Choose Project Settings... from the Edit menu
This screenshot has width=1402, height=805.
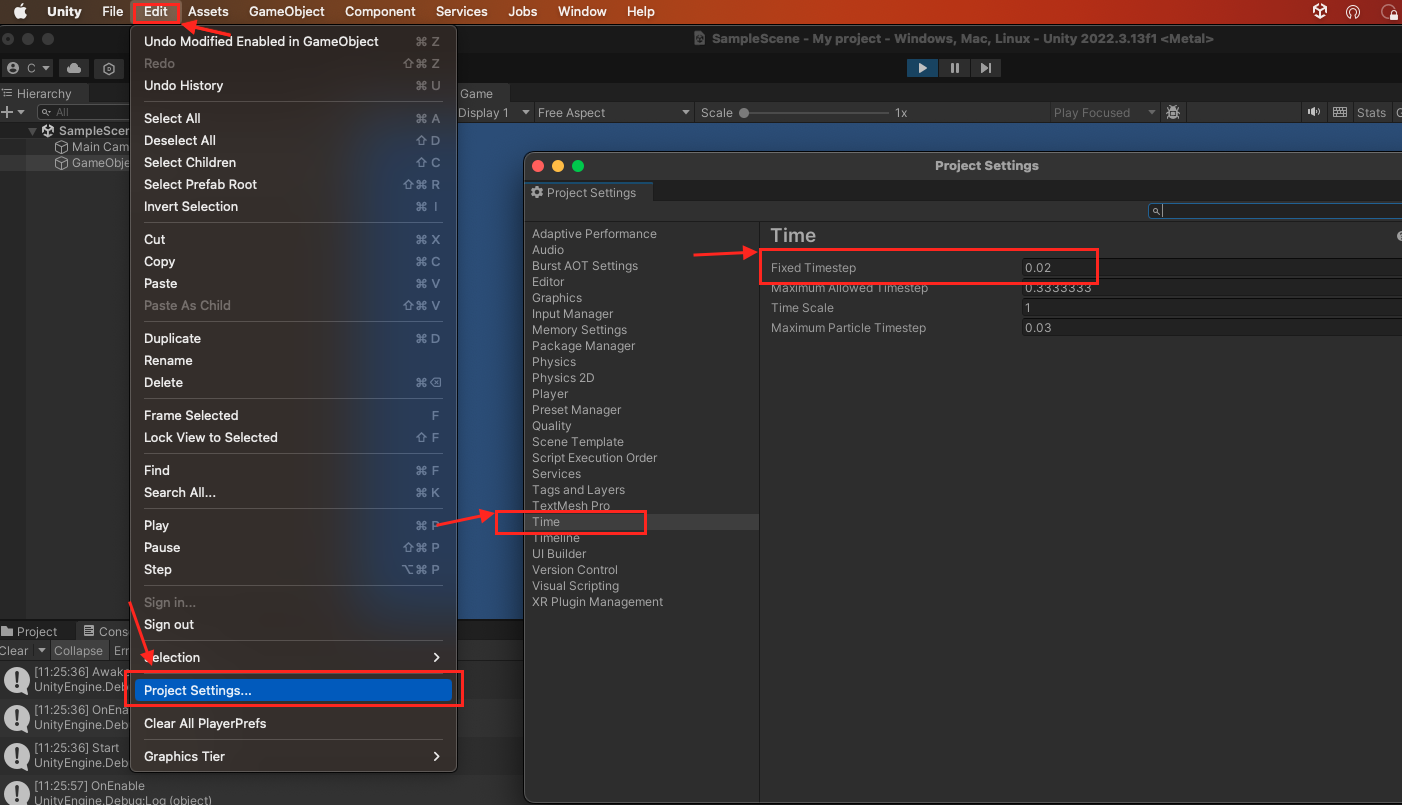coord(293,690)
